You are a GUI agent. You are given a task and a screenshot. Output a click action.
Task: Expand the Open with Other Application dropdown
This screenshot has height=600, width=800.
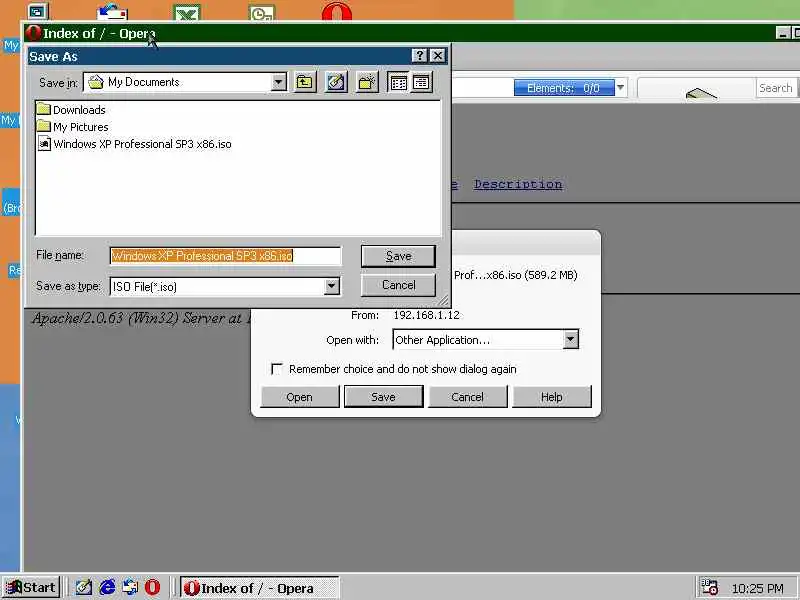pyautogui.click(x=570, y=339)
